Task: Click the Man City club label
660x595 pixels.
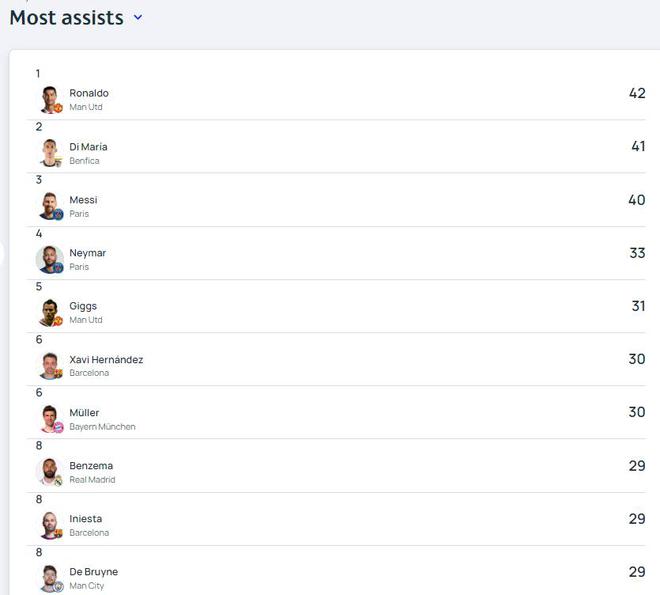Action: pyautogui.click(x=86, y=585)
